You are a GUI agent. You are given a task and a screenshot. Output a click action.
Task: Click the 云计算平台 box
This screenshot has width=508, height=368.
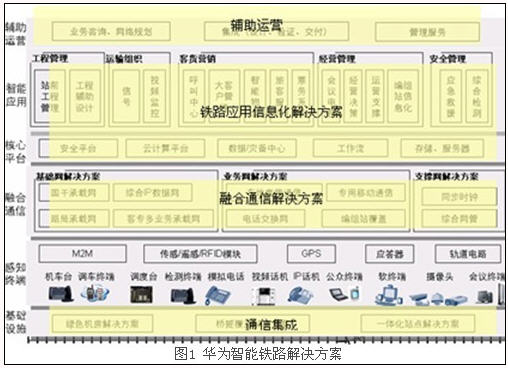165,148
